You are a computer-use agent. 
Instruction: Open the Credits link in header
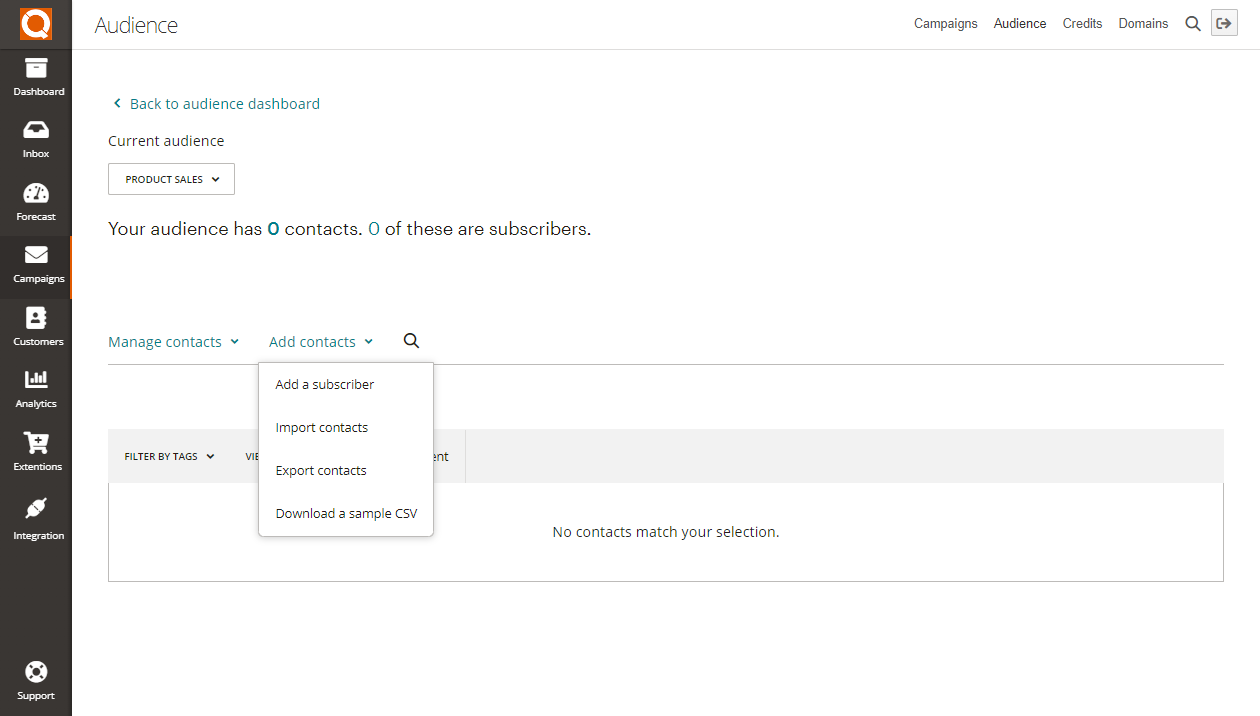(1082, 24)
